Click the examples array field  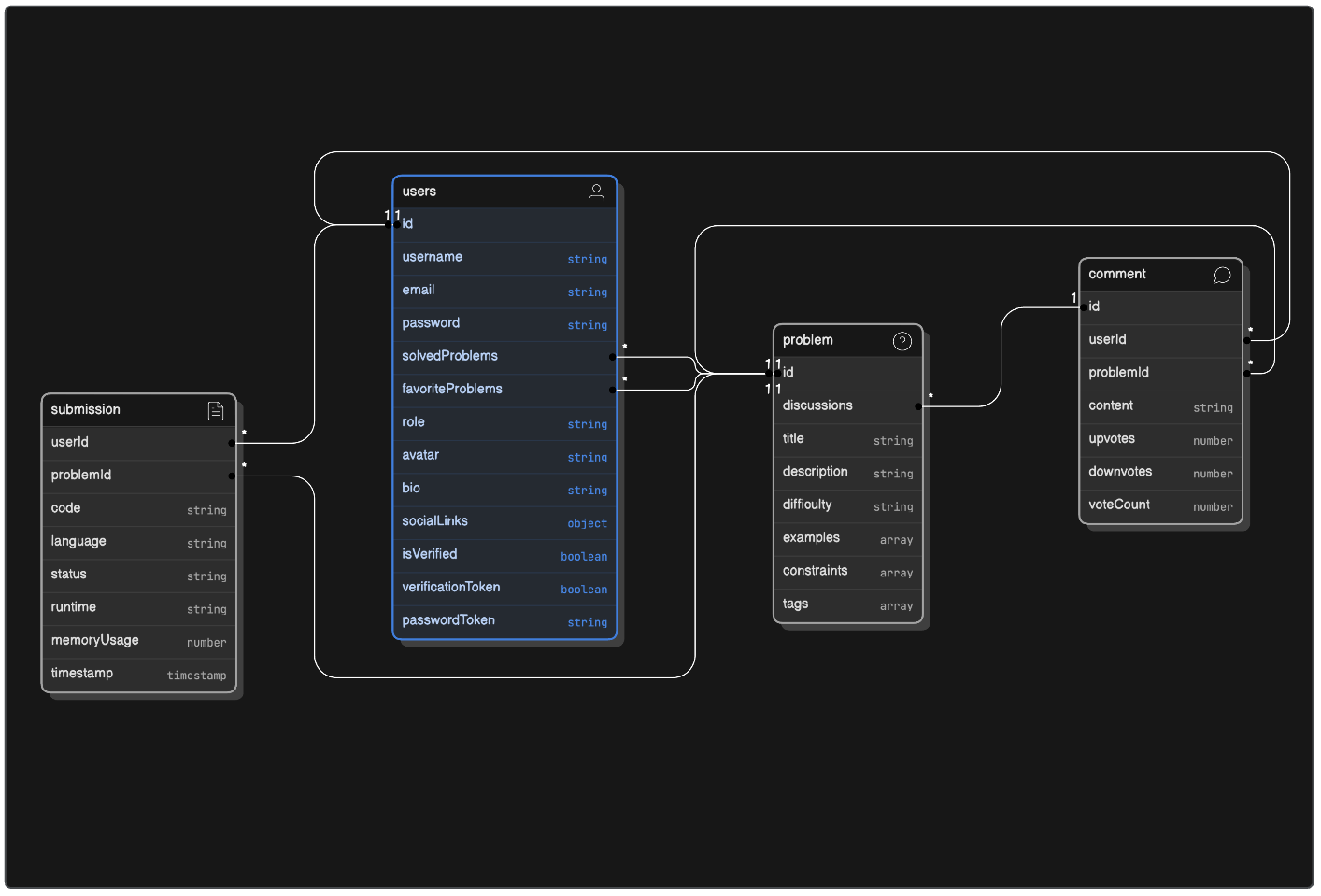848,538
